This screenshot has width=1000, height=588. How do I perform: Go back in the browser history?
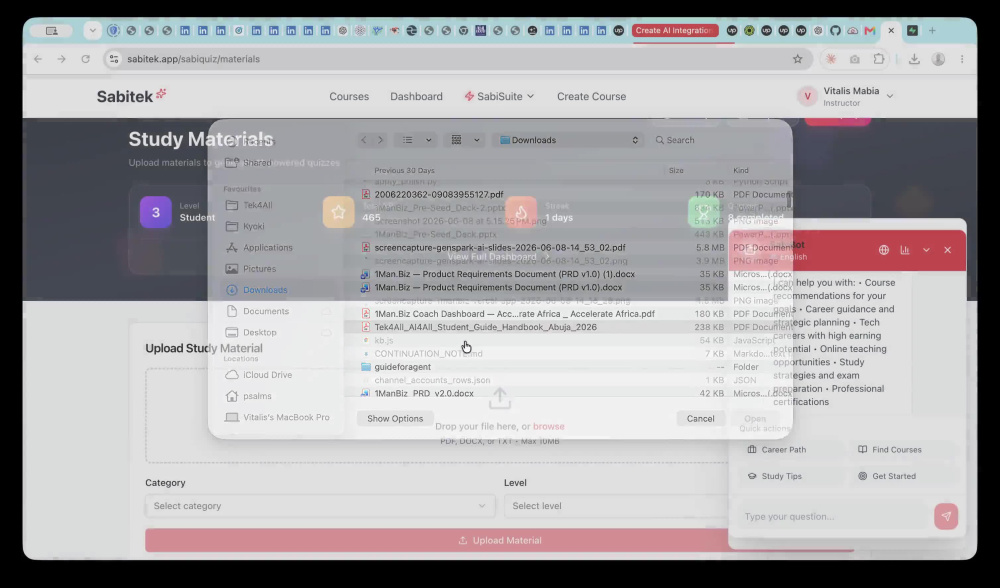38,59
